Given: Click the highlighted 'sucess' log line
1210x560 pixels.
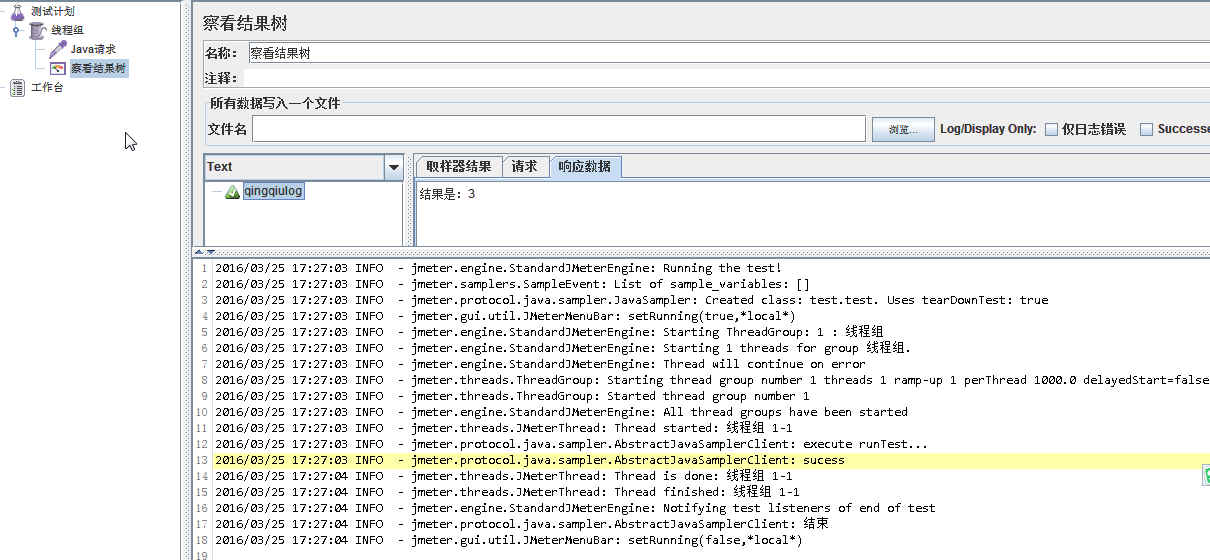Looking at the screenshot, I should (529, 460).
